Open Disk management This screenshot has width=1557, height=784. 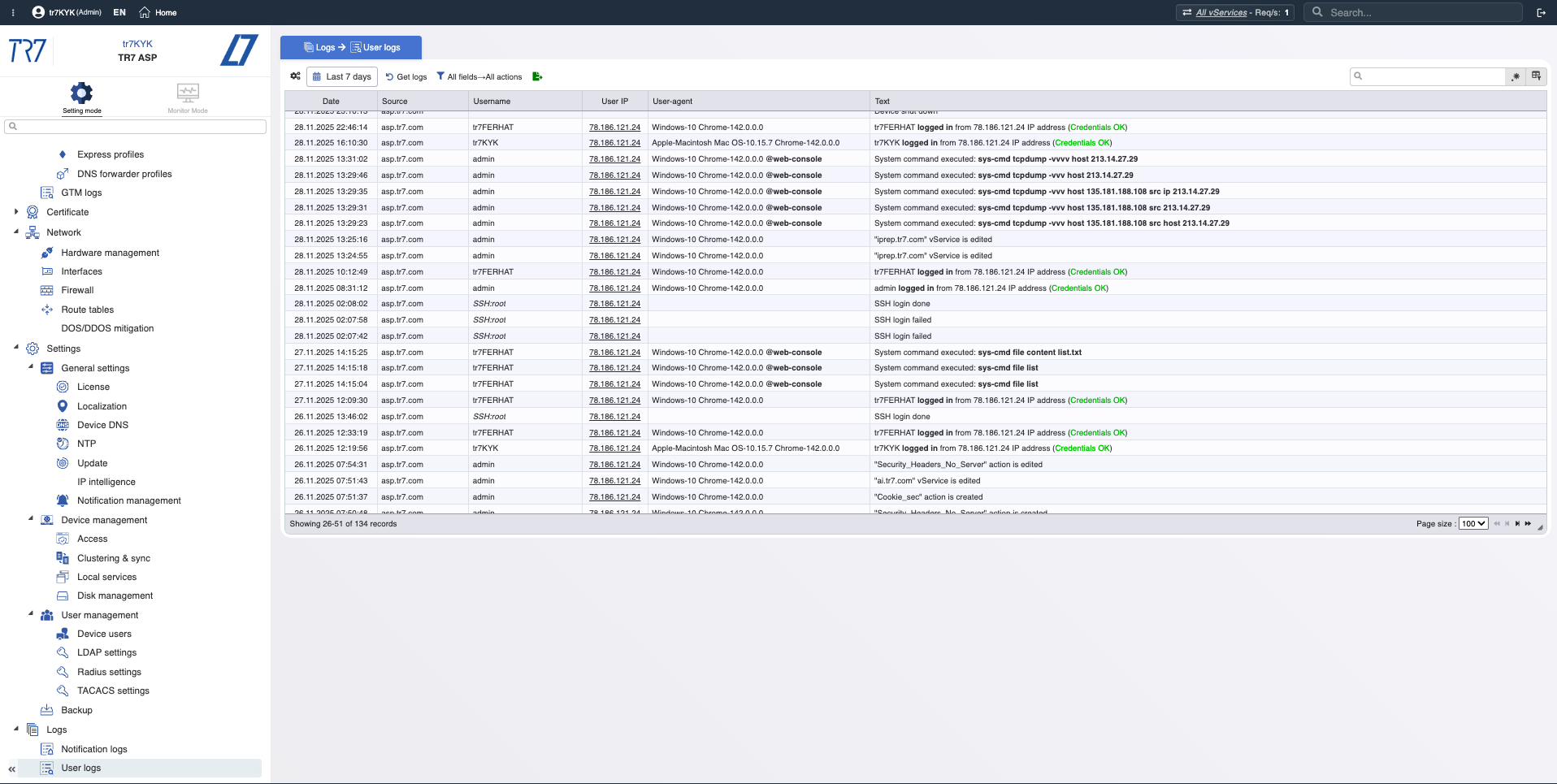(115, 596)
